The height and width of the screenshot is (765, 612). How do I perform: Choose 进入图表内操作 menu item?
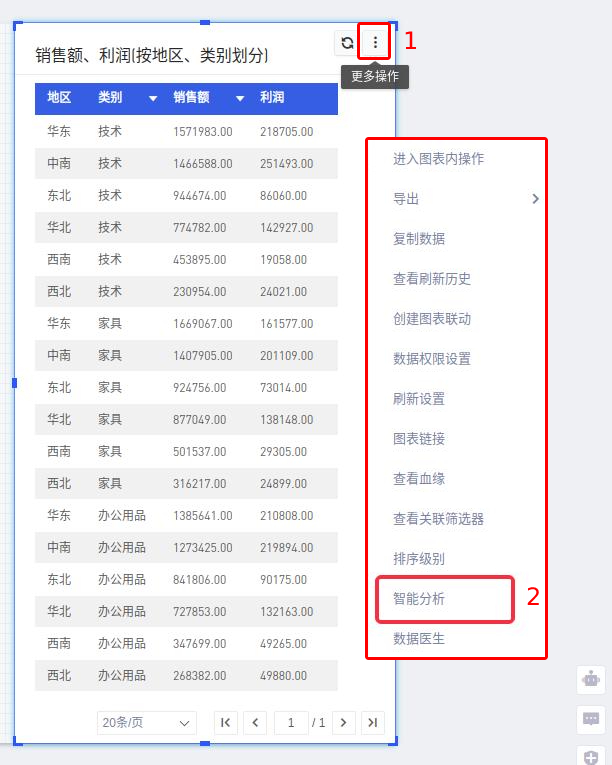(438, 159)
